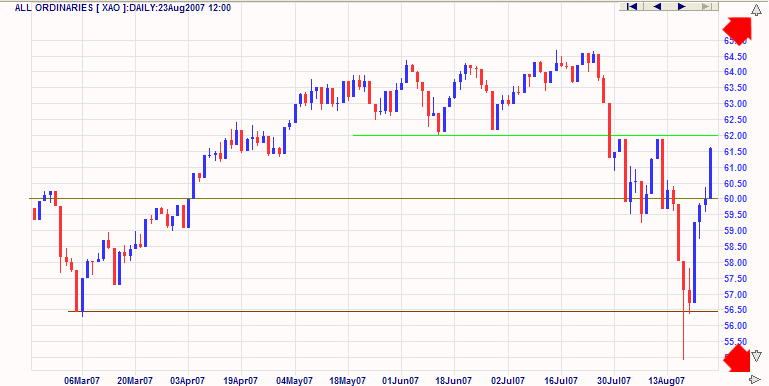Click the 61.00 price label

(735, 168)
